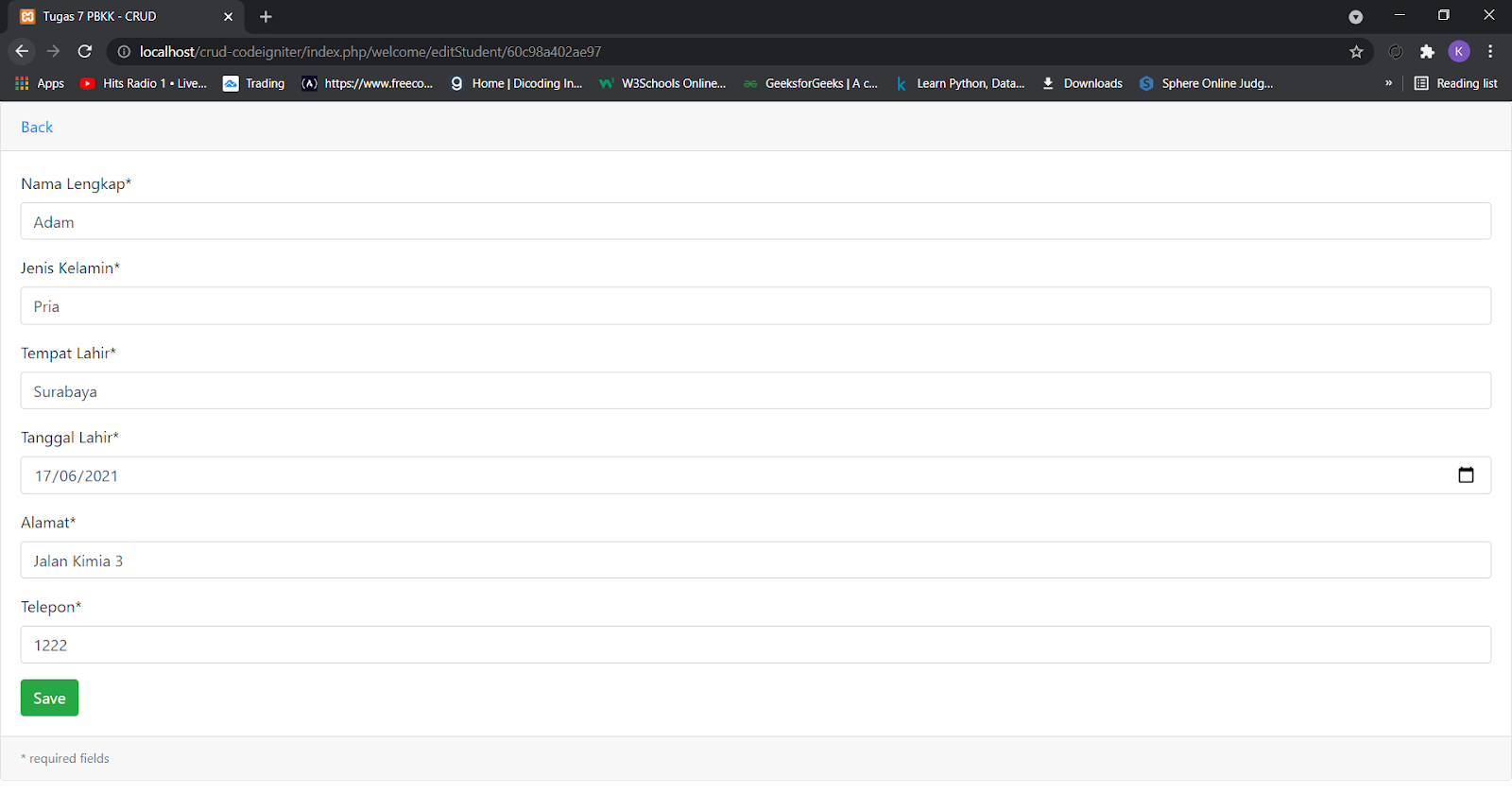Open the tab search down-arrow in the title bar
Screen dimensions: 1512x810
tap(1356, 17)
